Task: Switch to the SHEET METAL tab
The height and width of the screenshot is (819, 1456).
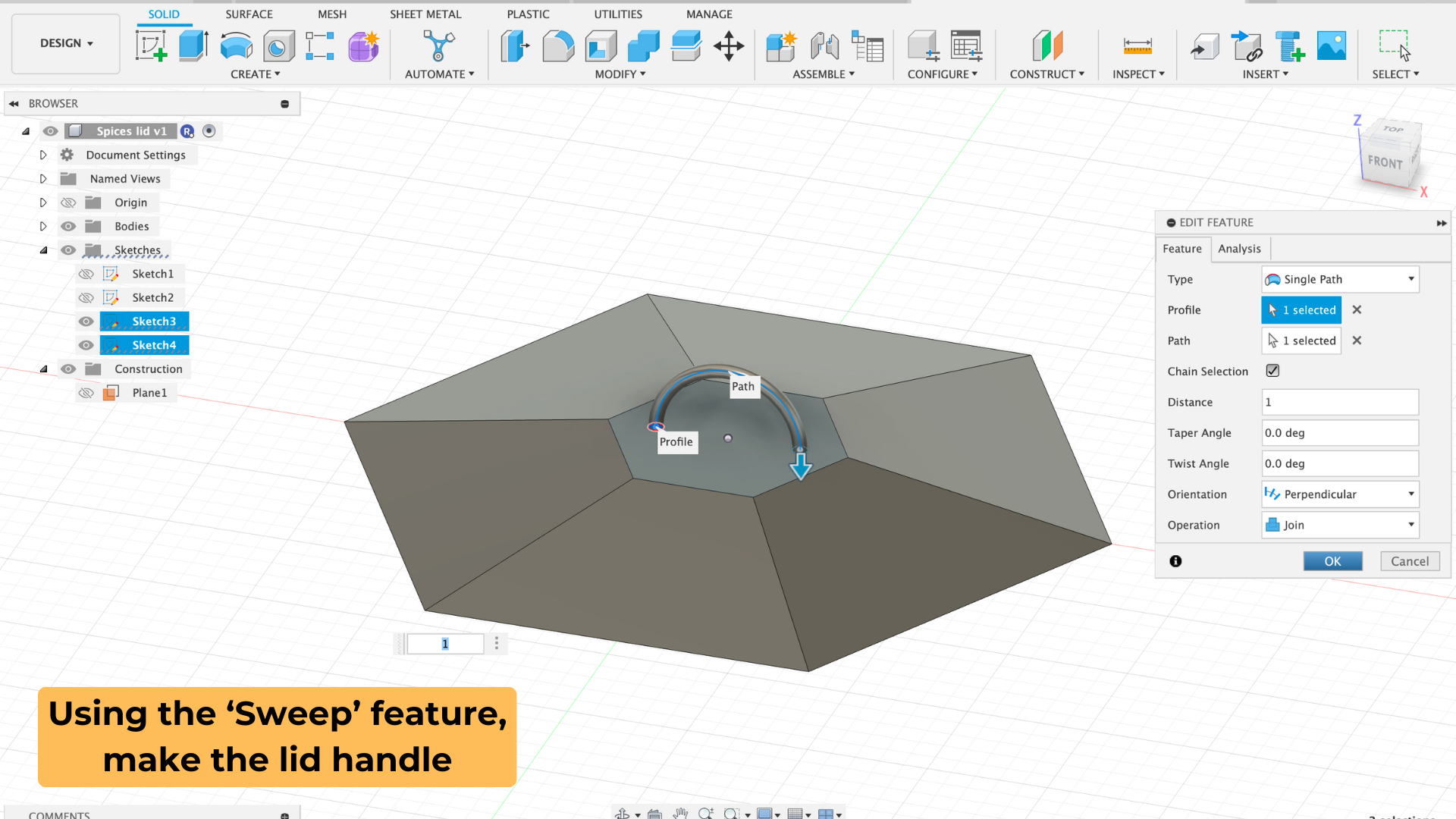Action: click(425, 14)
